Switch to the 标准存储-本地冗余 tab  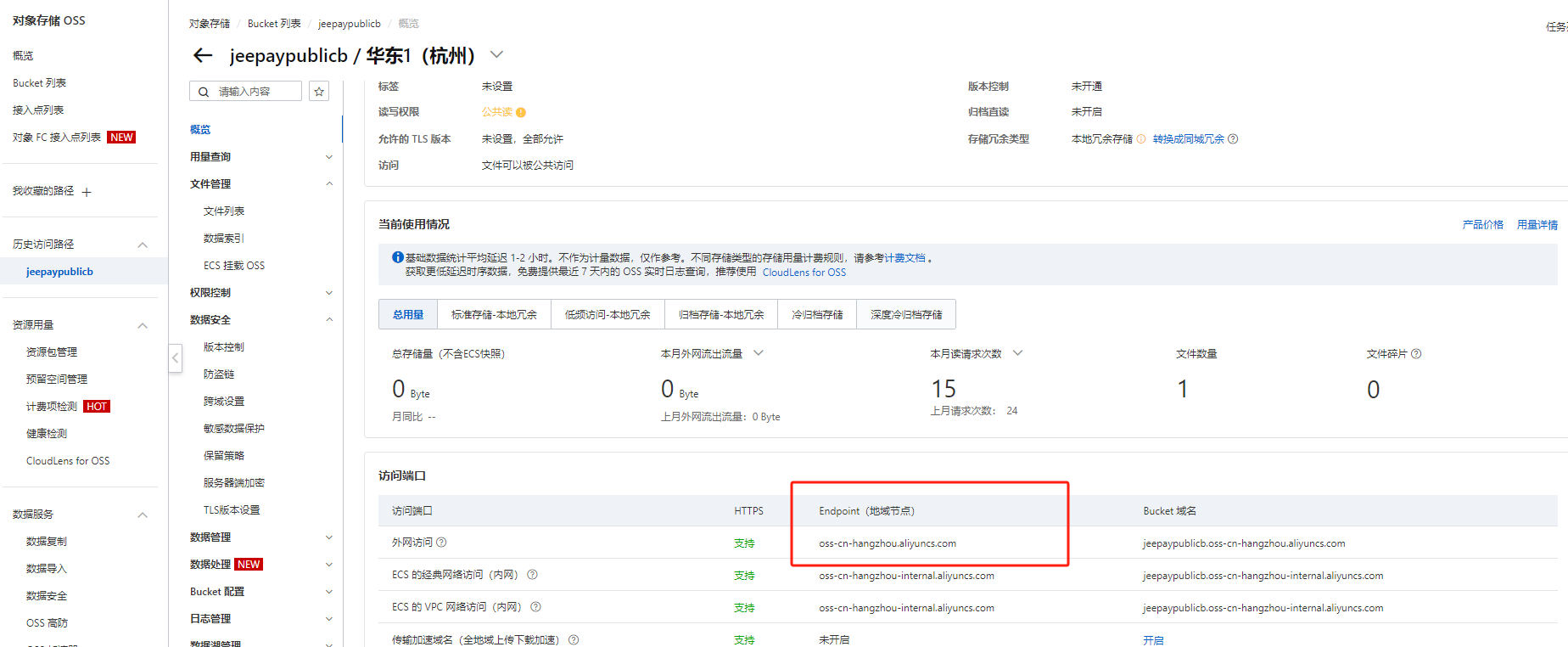click(494, 315)
